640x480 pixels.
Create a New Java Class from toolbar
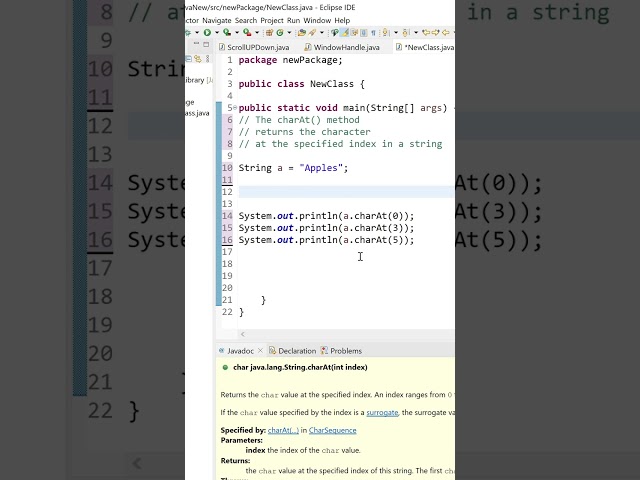point(280,32)
